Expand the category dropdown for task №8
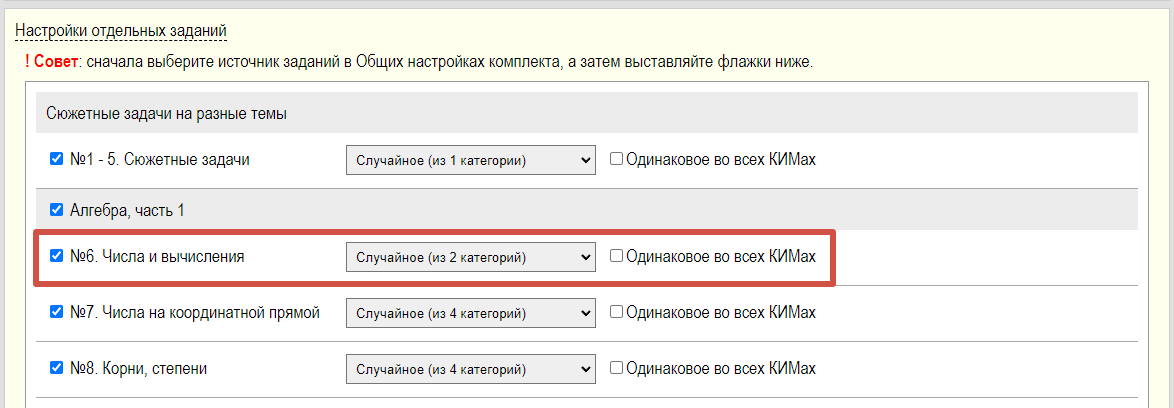Viewport: 1174px width, 408px height. 470,369
